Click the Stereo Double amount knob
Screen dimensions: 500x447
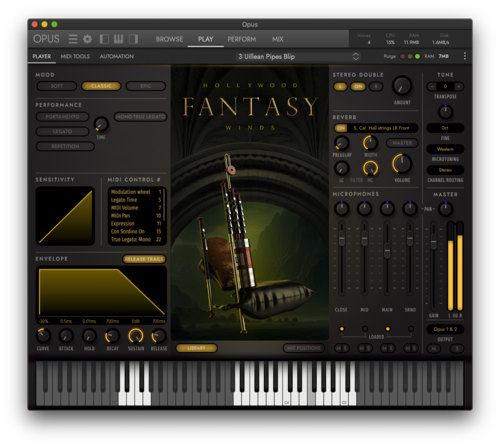point(402,86)
